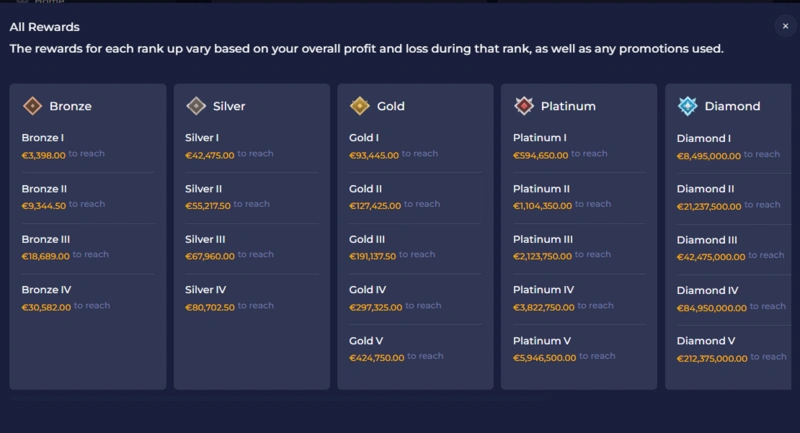
Task: Close the All Rewards dialog
Action: (x=785, y=27)
